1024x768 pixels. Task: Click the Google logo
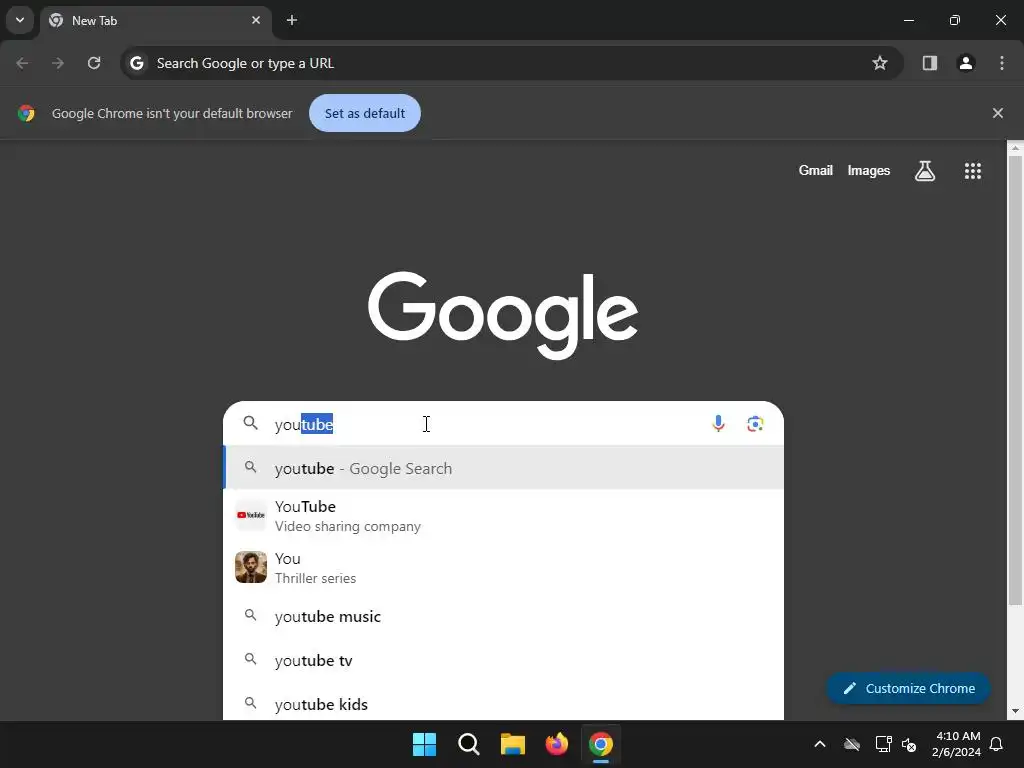coord(503,315)
